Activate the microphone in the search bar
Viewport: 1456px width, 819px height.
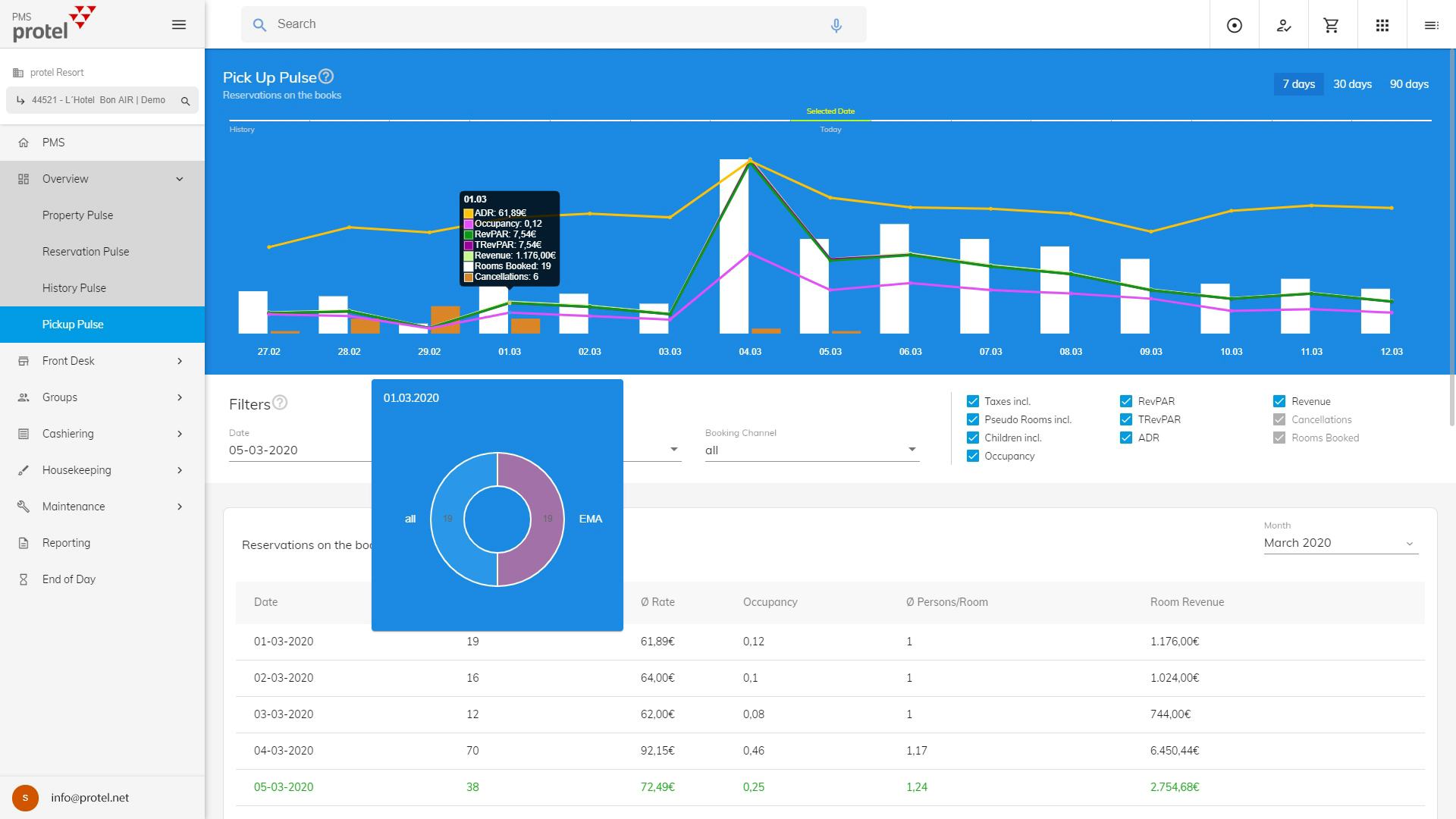click(836, 24)
